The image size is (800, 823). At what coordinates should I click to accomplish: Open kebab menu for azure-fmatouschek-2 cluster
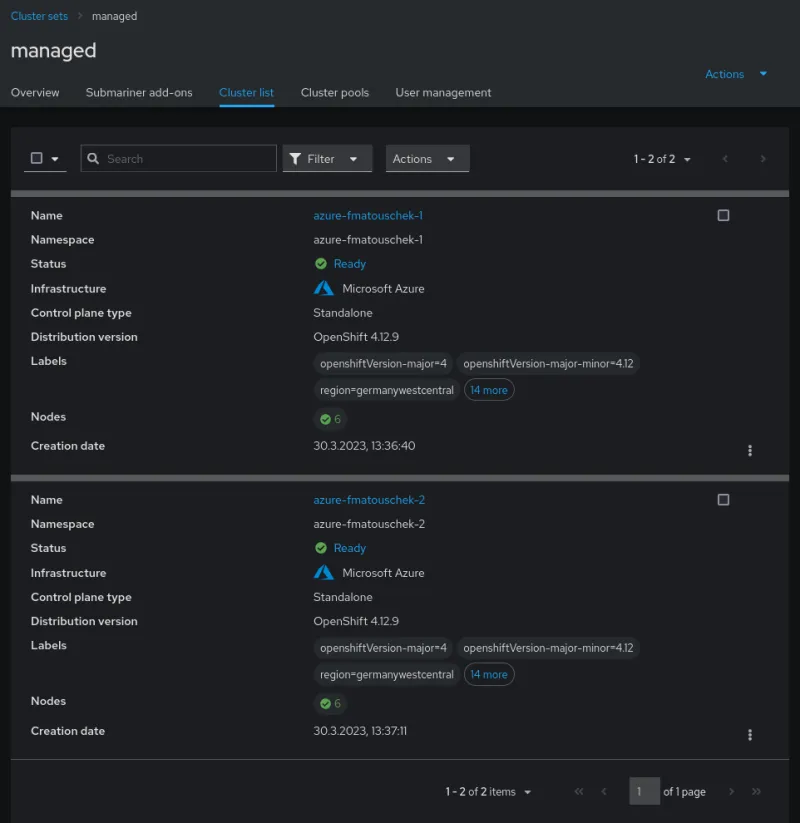(x=750, y=735)
